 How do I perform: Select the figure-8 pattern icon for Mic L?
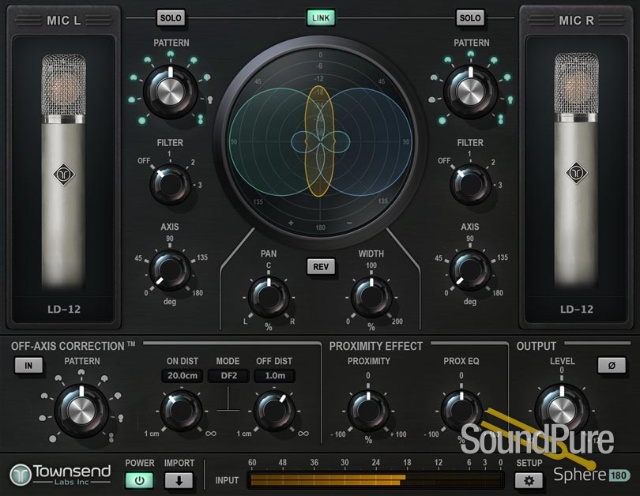point(200,119)
